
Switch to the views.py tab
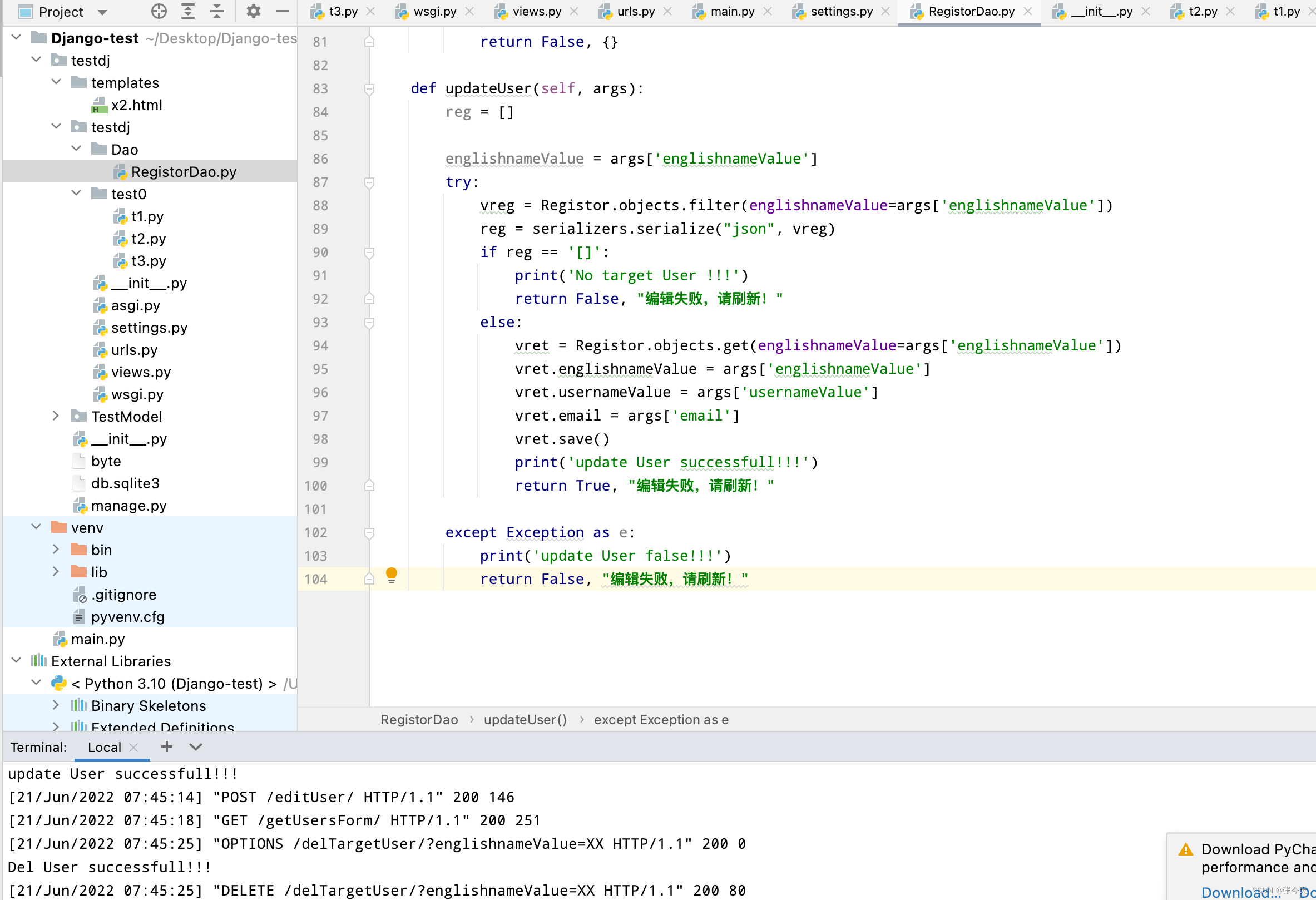536,11
